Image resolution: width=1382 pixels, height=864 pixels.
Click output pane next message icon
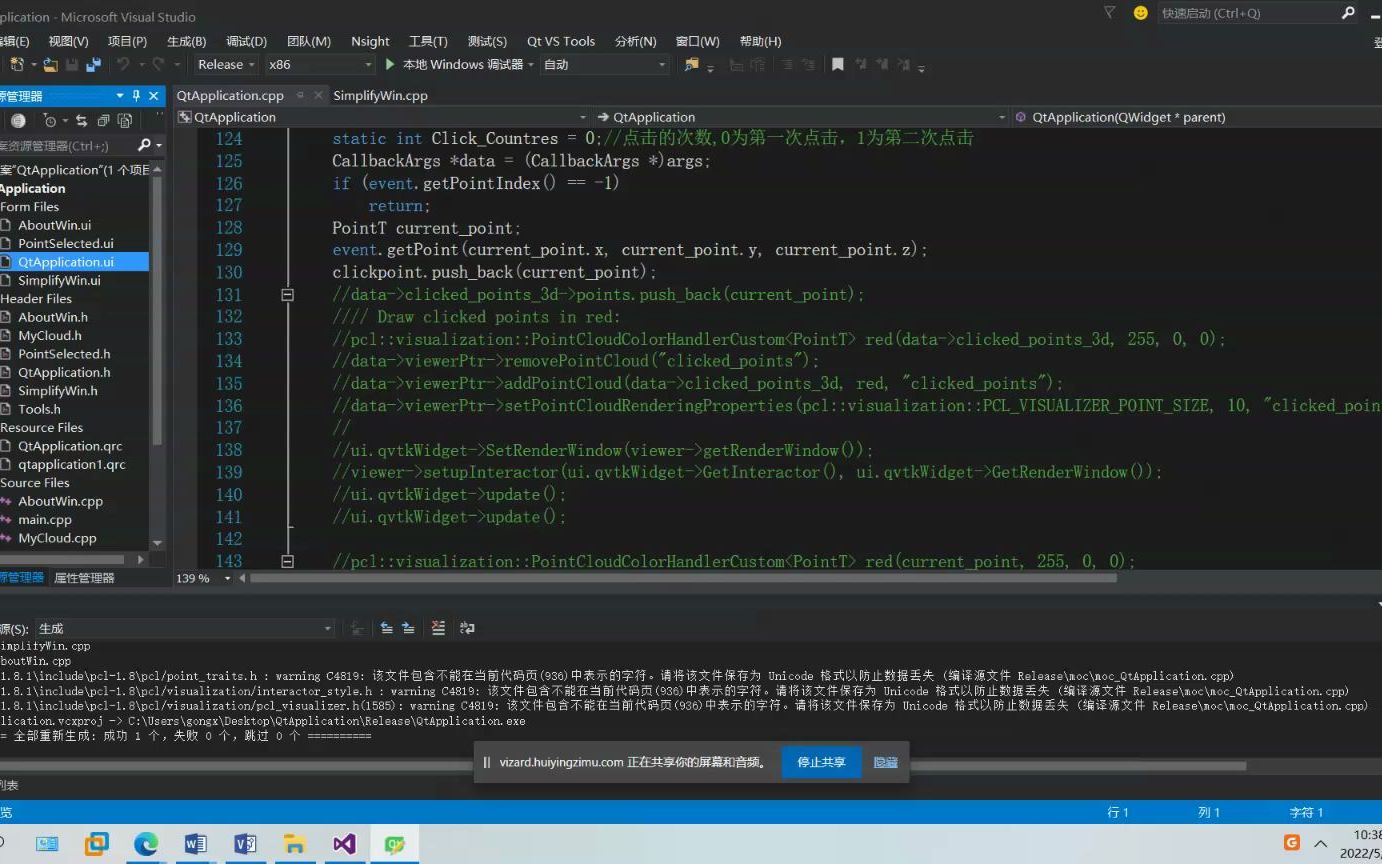[x=408, y=628]
